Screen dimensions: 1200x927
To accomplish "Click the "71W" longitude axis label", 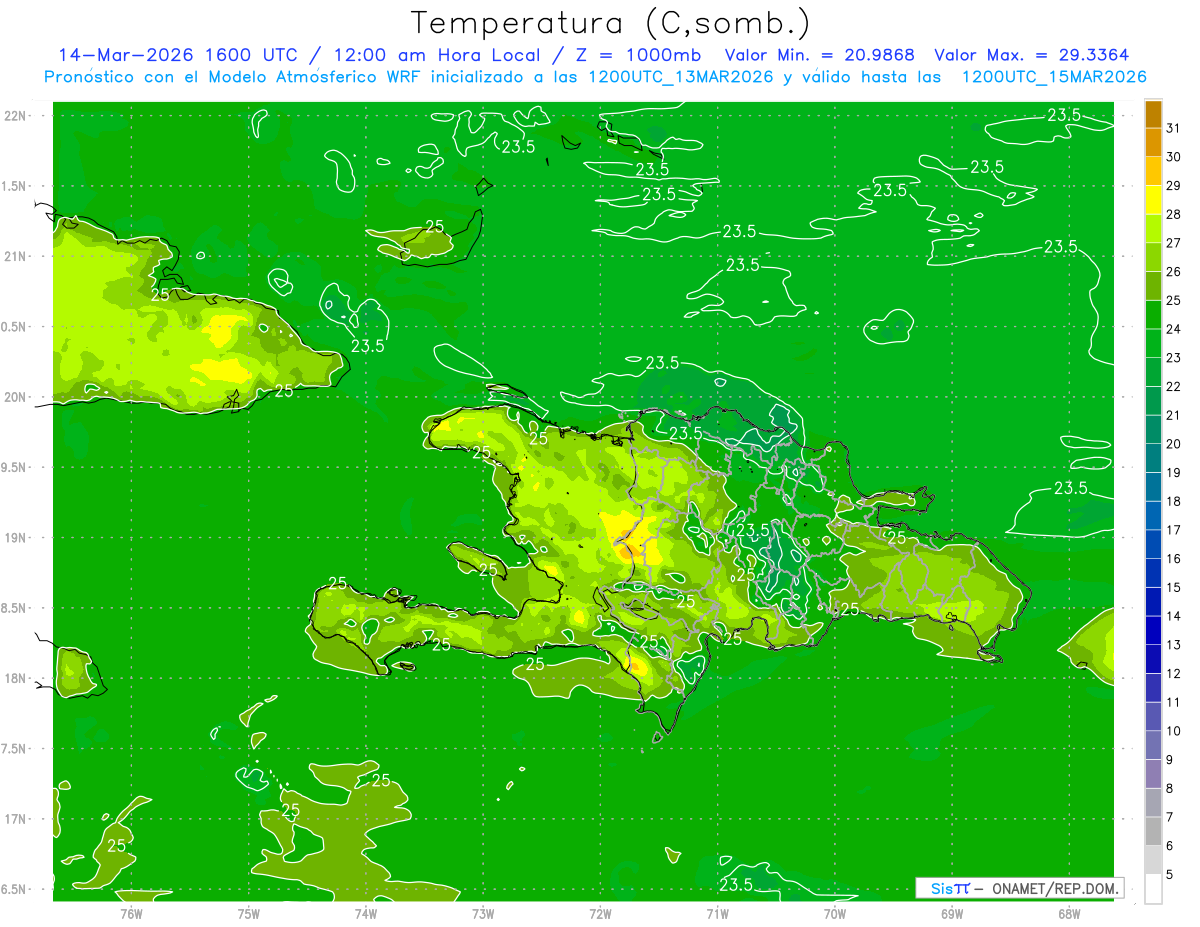I will pos(717,914).
